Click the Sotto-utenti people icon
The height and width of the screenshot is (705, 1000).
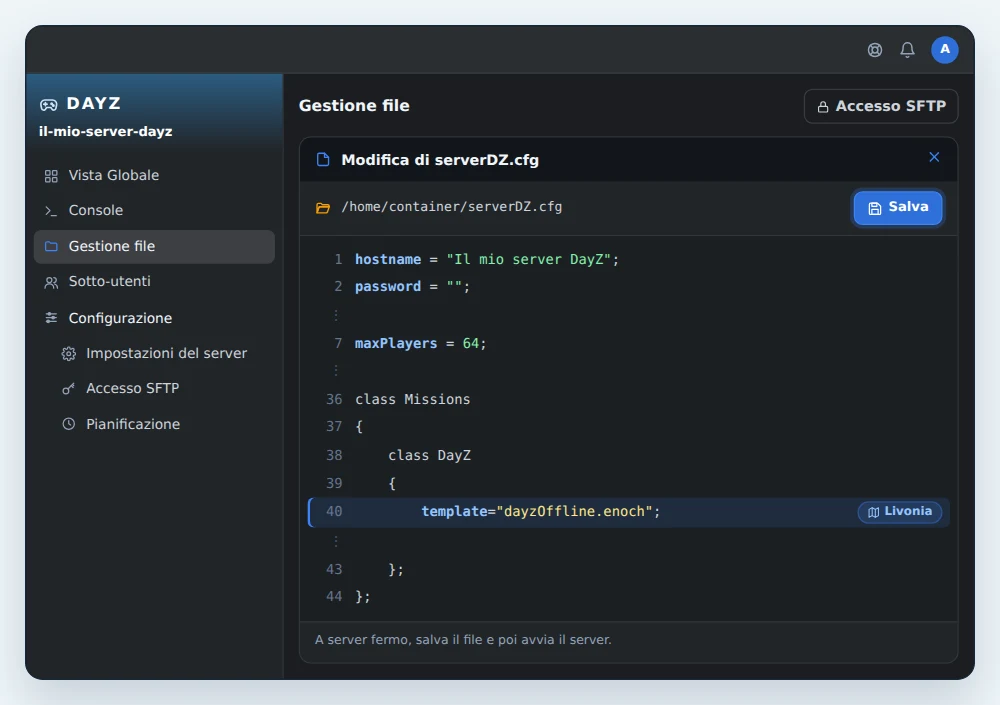pos(51,282)
